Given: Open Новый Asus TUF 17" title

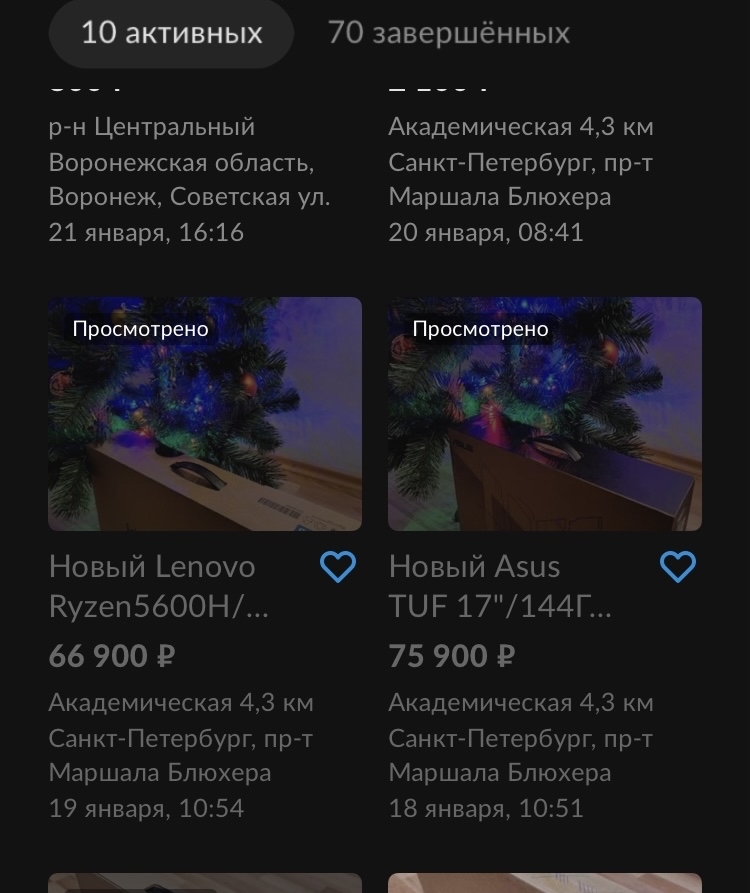Looking at the screenshot, I should click(x=500, y=587).
